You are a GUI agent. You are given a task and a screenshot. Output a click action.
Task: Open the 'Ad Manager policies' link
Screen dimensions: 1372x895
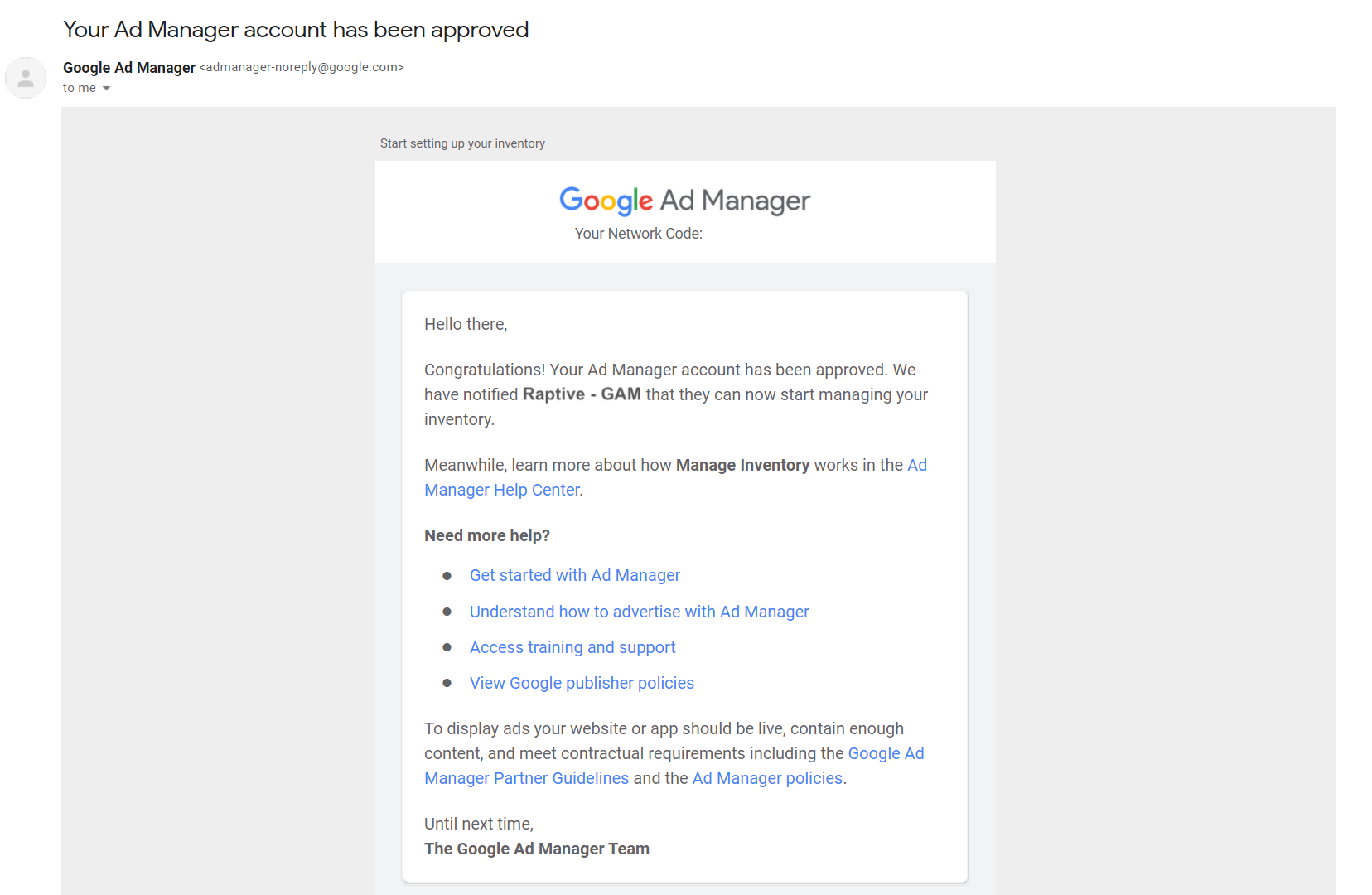tap(767, 778)
